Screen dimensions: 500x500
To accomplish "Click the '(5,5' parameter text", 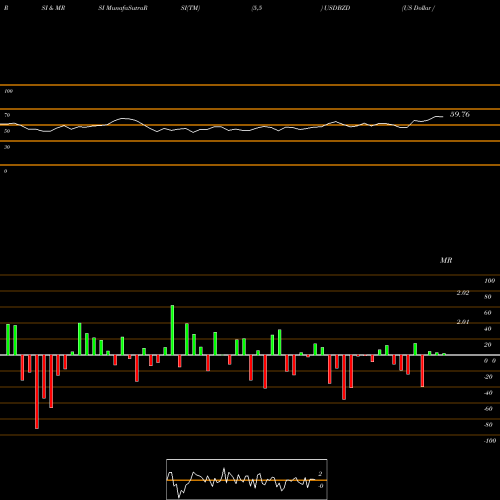I will [257, 8].
